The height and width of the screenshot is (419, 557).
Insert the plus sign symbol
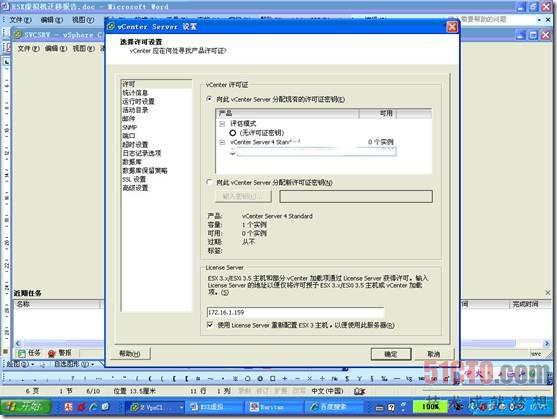(x=285, y=379)
